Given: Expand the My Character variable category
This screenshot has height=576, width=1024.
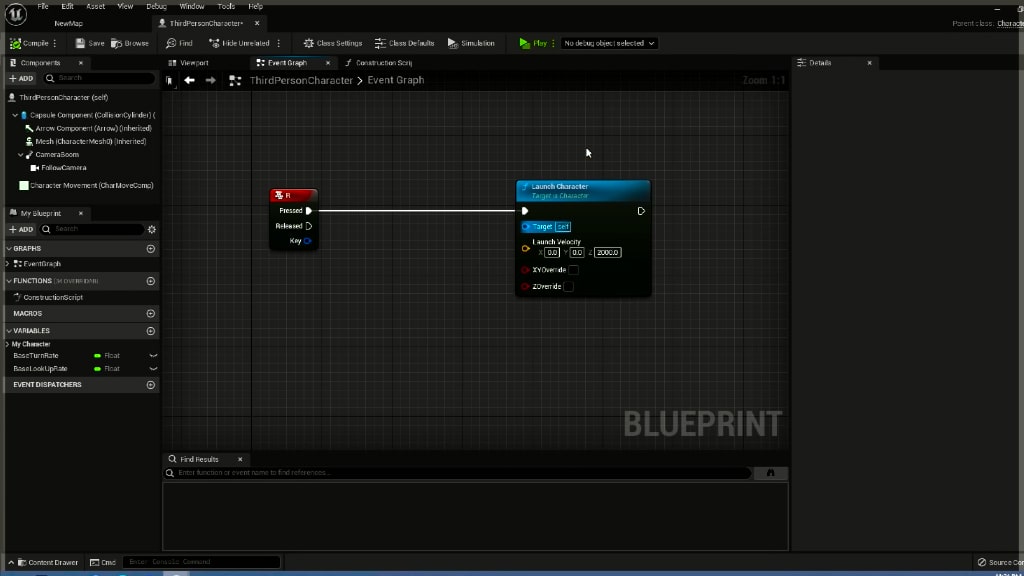Looking at the screenshot, I should click(x=8, y=344).
